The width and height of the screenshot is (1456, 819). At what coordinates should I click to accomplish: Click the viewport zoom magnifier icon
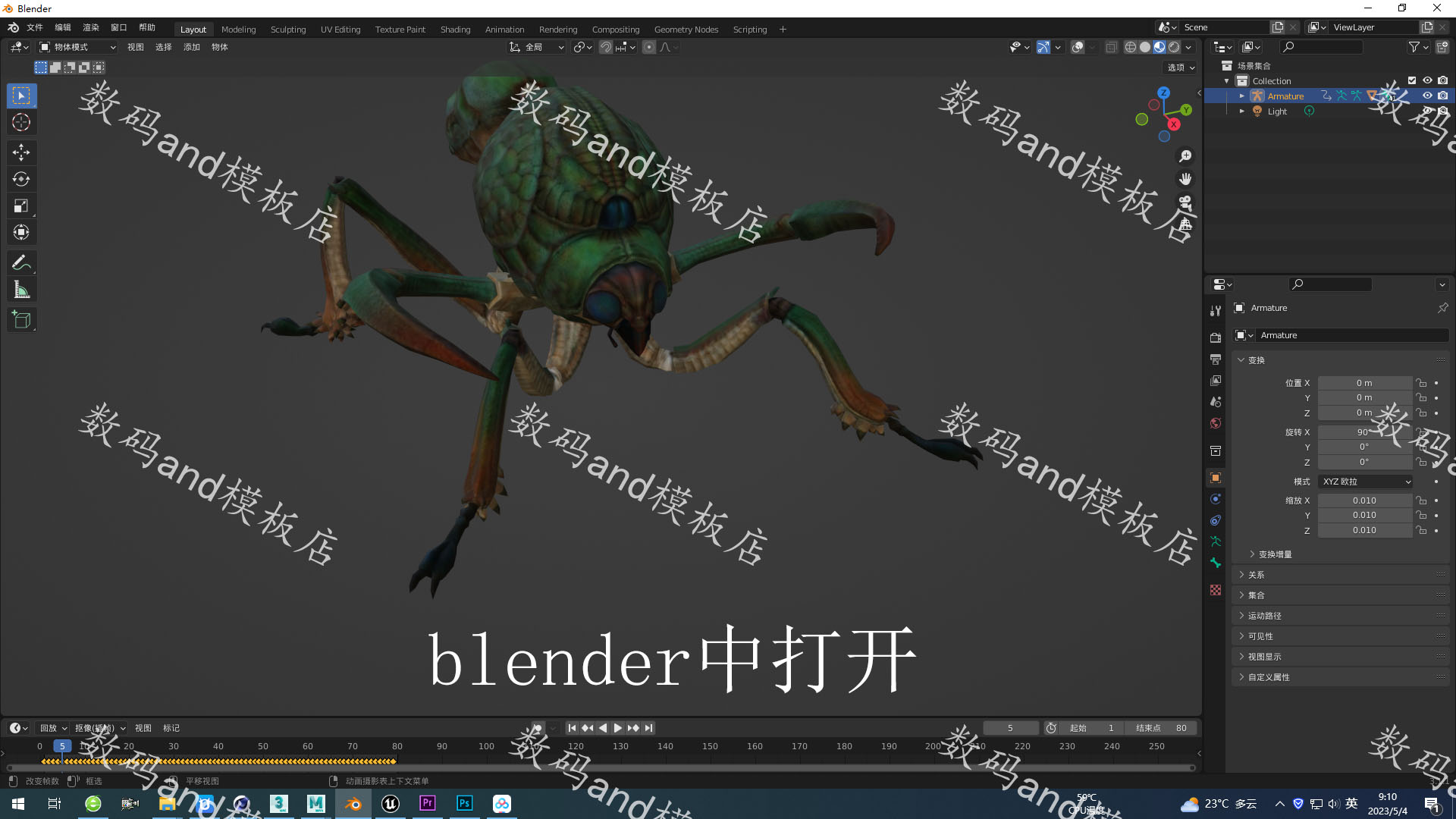point(1185,156)
